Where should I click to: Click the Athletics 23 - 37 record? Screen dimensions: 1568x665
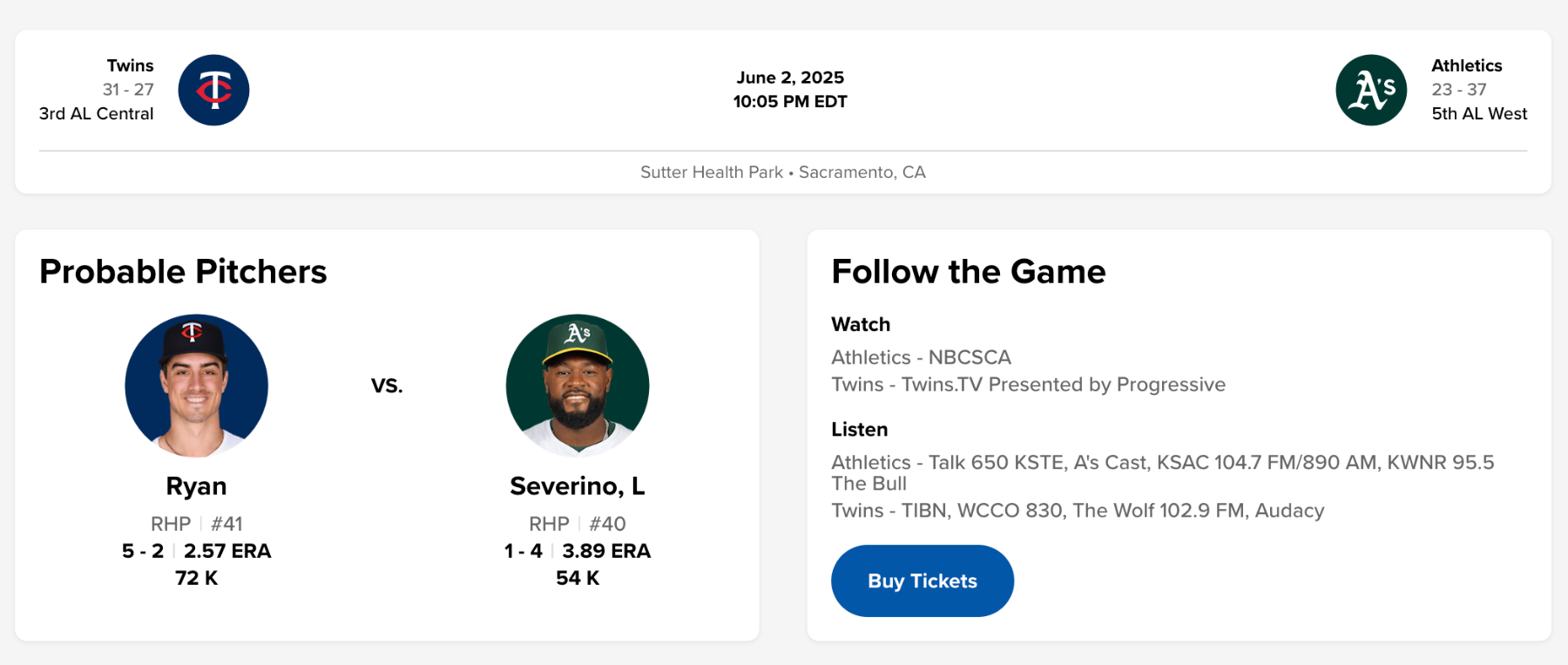pos(1458,90)
